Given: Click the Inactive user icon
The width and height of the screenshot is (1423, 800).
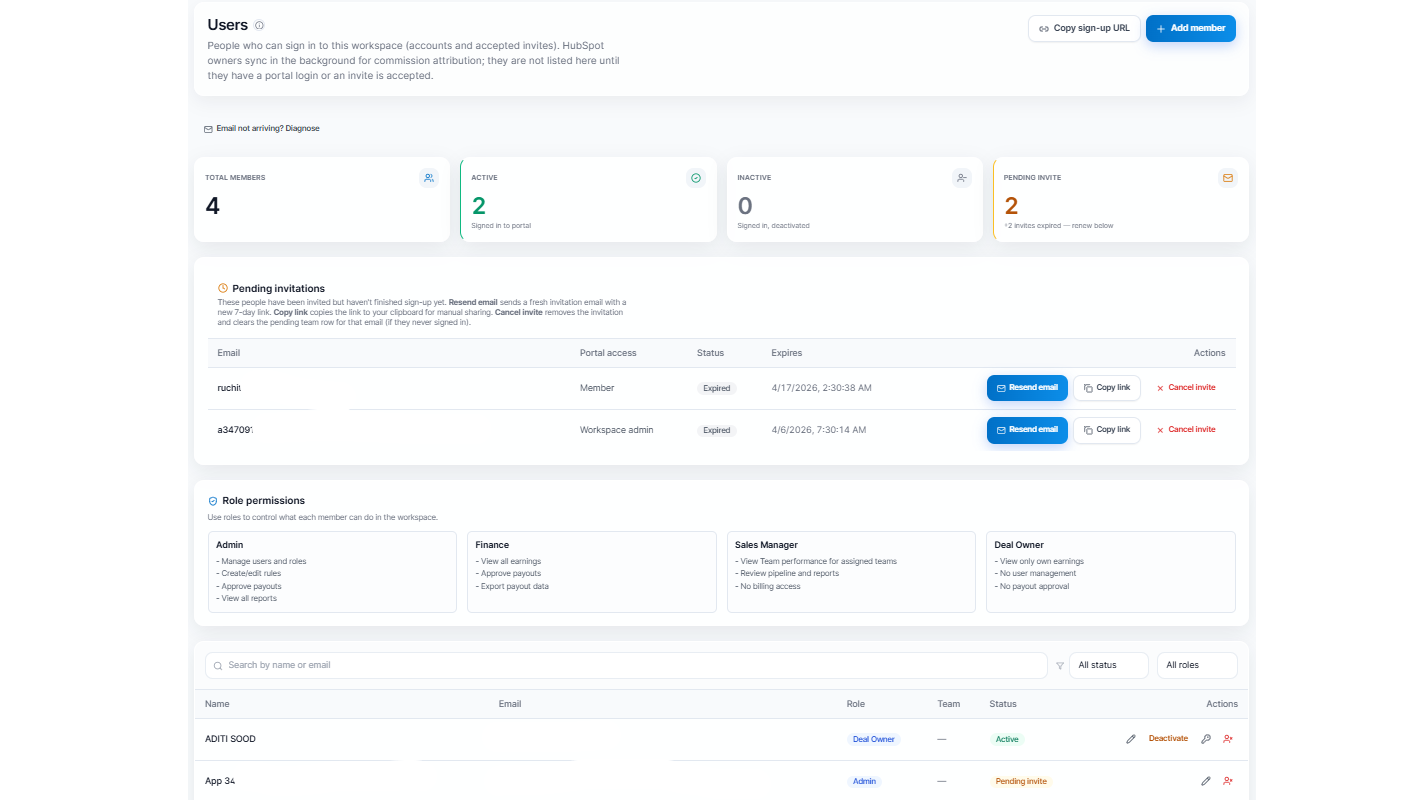Looking at the screenshot, I should click(x=962, y=178).
